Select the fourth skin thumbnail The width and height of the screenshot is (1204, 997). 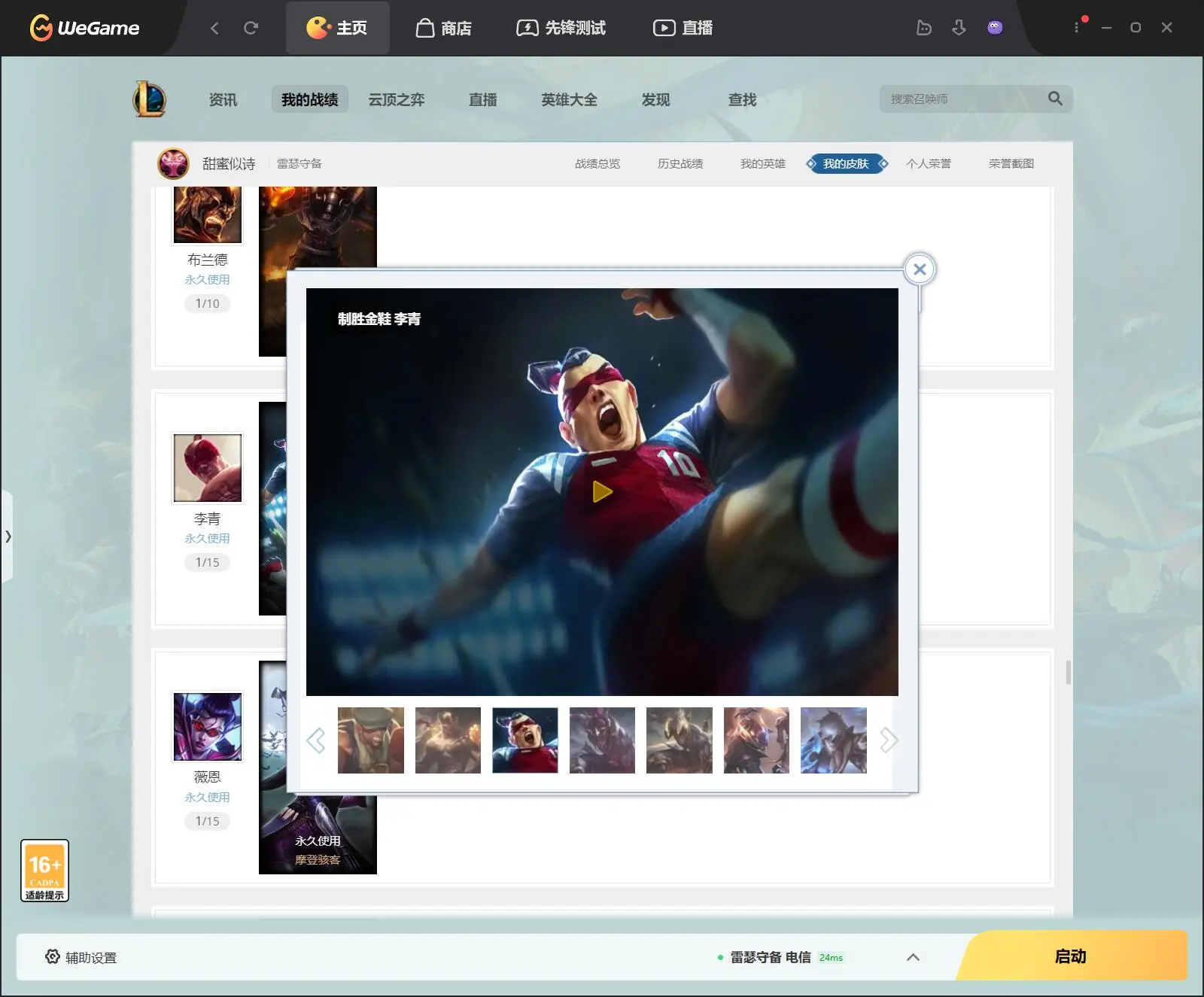click(602, 740)
